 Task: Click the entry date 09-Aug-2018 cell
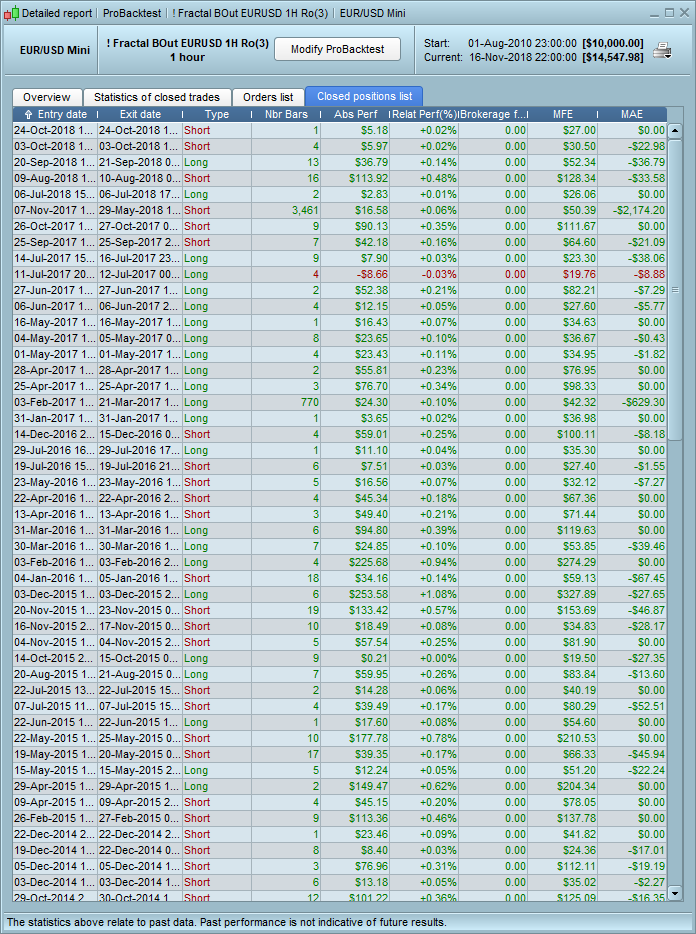click(x=54, y=179)
